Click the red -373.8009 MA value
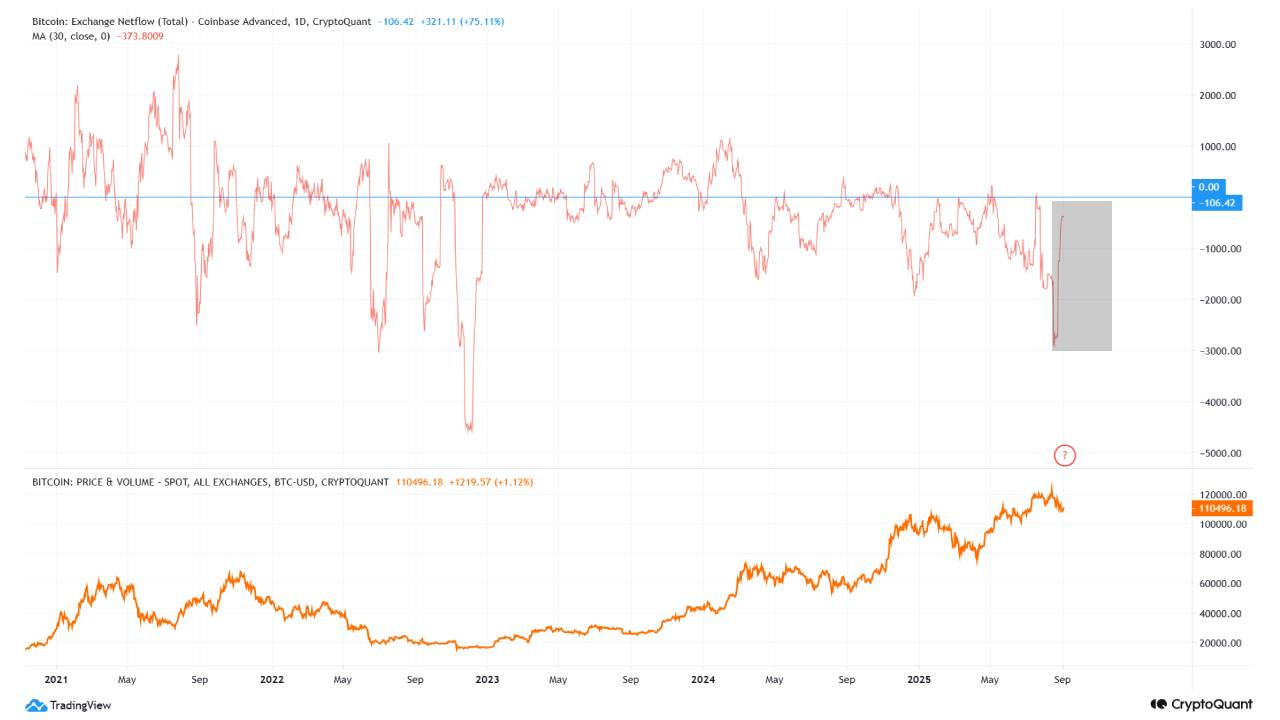This screenshot has height=720, width=1280. (x=140, y=36)
